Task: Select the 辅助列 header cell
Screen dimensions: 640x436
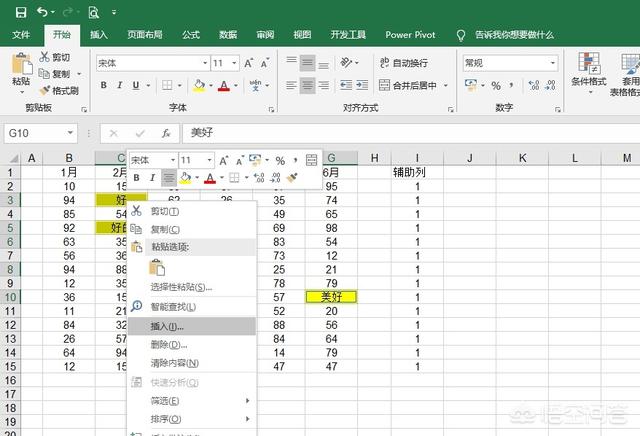Action: click(x=417, y=172)
